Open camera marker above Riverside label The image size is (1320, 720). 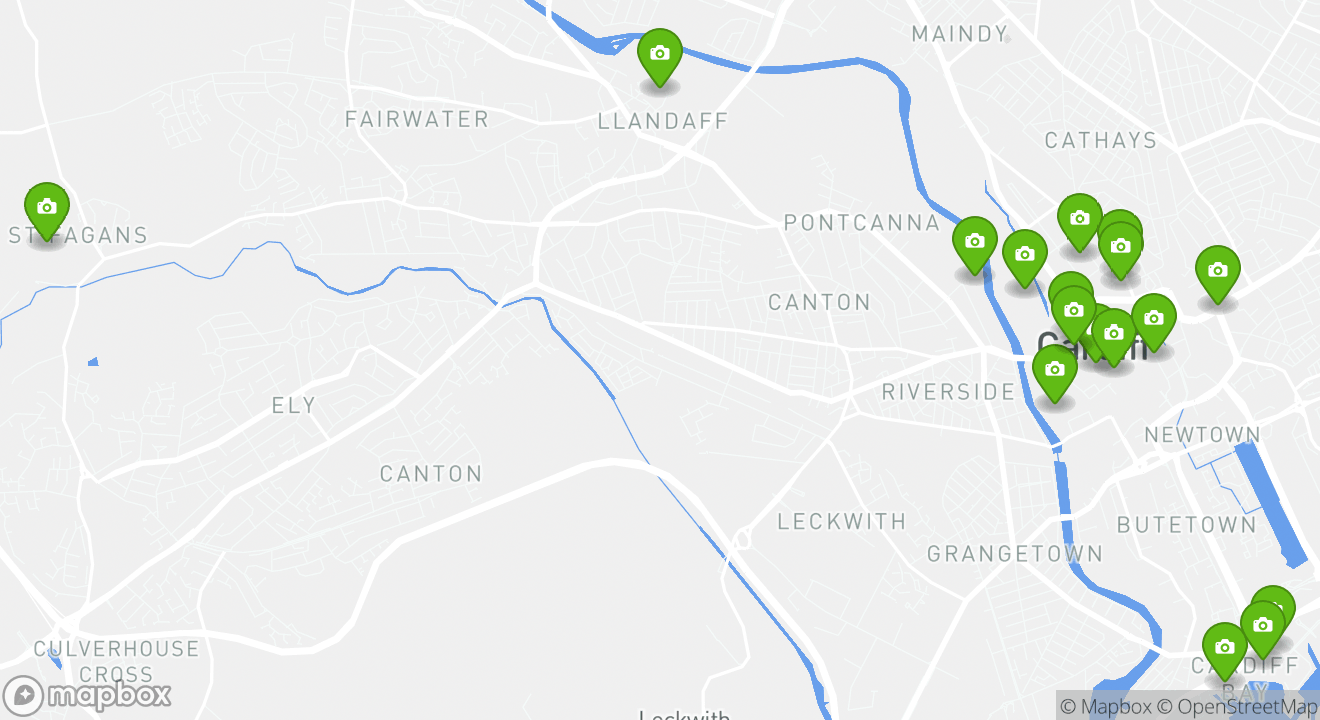1054,372
